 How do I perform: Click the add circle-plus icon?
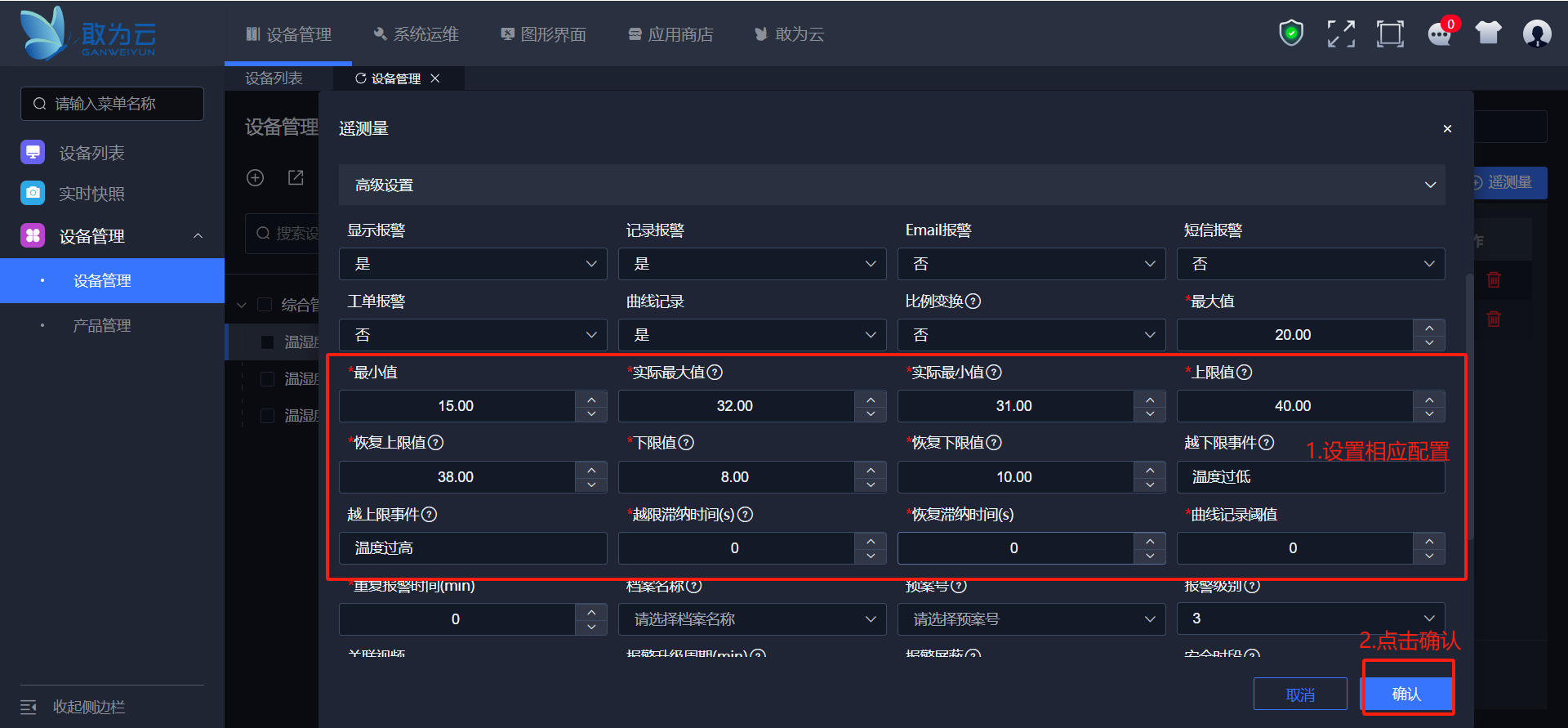coord(256,178)
